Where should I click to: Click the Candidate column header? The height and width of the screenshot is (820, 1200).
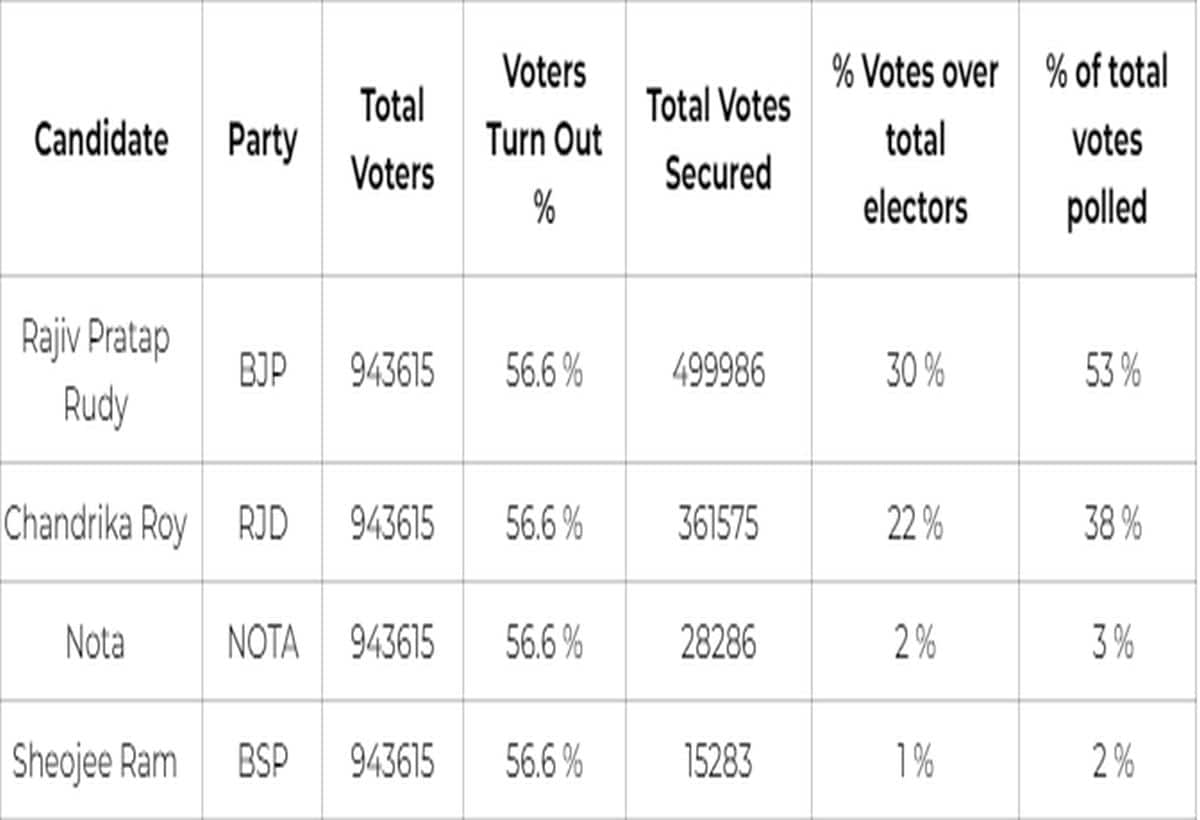(x=101, y=139)
